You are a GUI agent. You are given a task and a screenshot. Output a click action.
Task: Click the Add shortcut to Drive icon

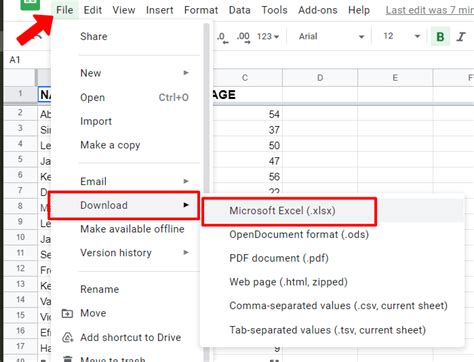coord(68,337)
